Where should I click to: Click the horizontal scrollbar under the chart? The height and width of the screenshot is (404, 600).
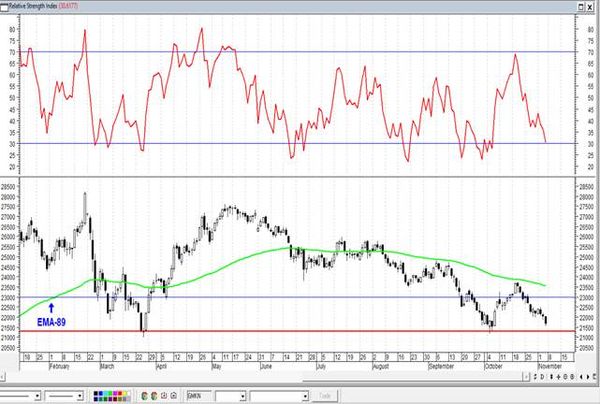click(x=268, y=377)
